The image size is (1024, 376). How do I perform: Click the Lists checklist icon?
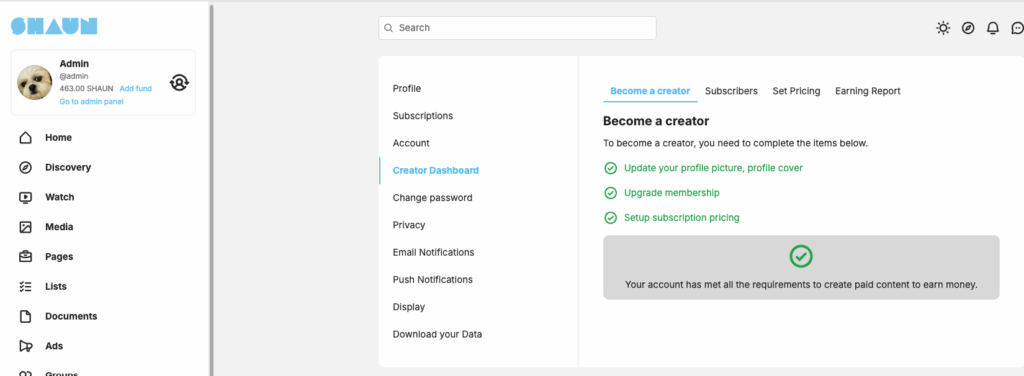(x=25, y=287)
